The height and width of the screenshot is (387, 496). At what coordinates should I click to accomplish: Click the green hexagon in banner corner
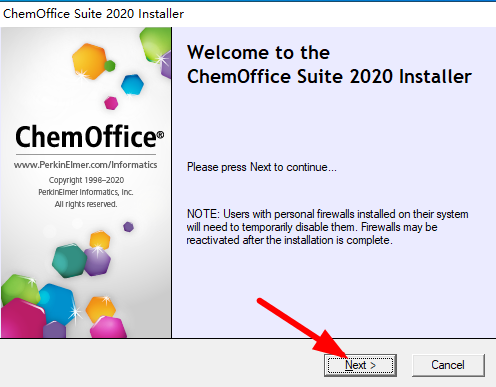coord(155,45)
